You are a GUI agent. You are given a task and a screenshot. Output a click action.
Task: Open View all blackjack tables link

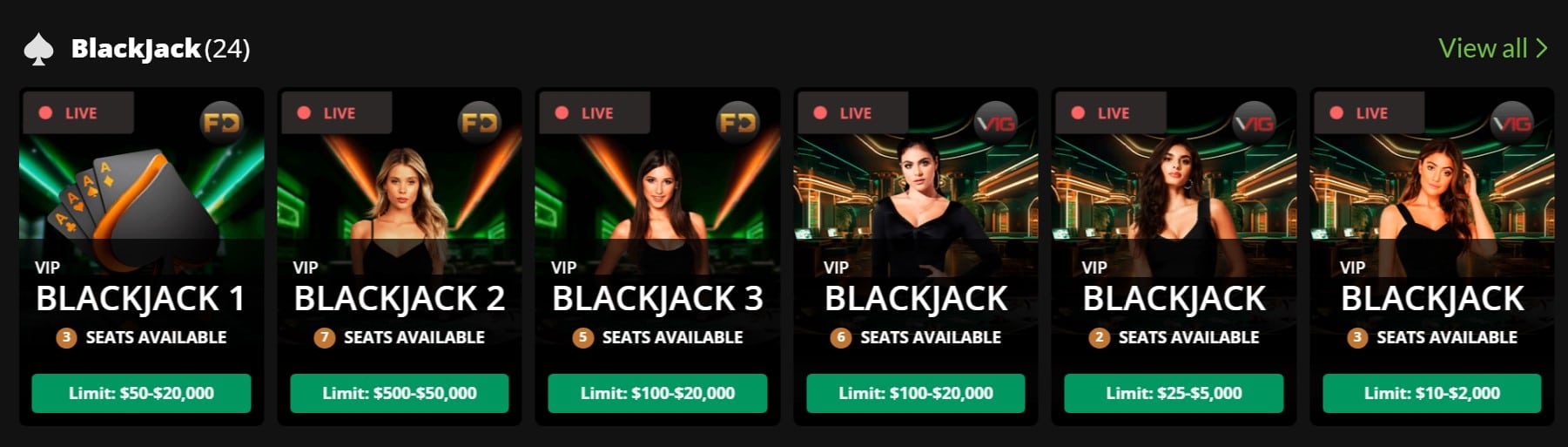click(x=1483, y=48)
